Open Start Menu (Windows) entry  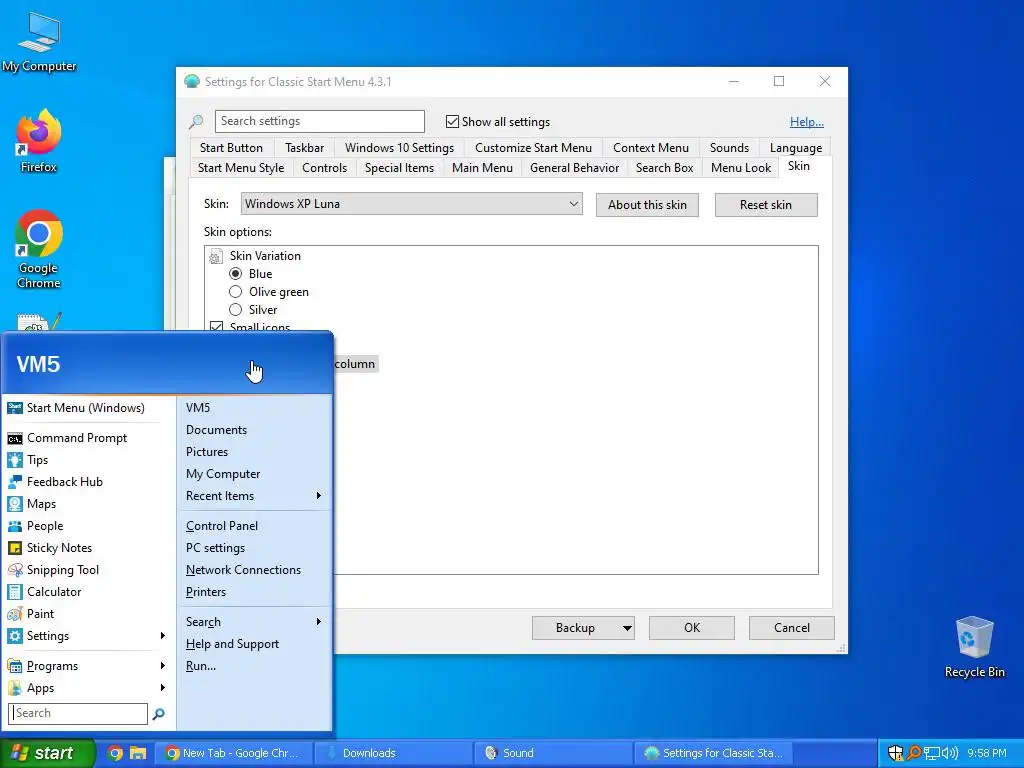pos(85,408)
